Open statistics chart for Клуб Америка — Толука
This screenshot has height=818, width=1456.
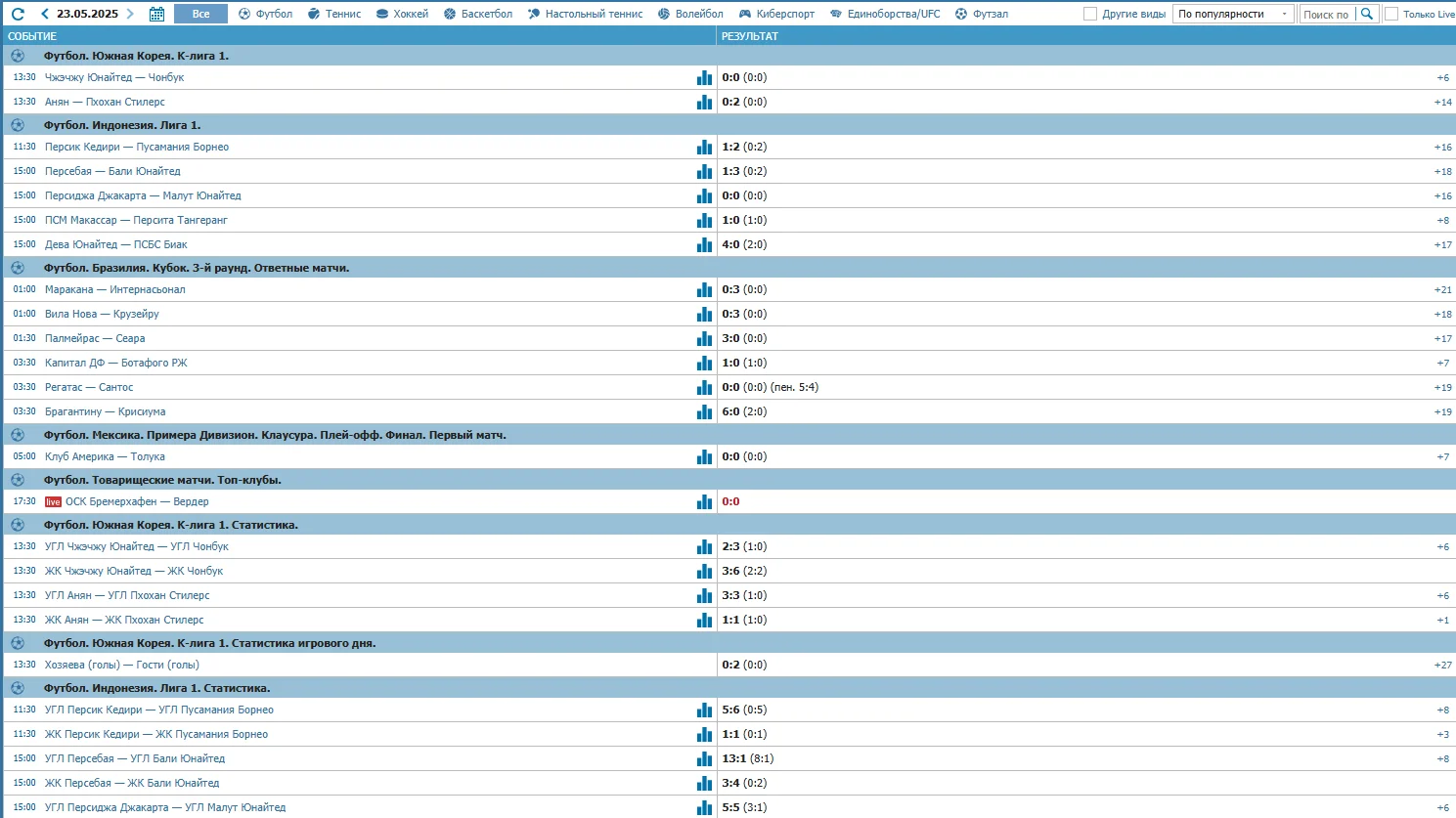click(x=704, y=456)
